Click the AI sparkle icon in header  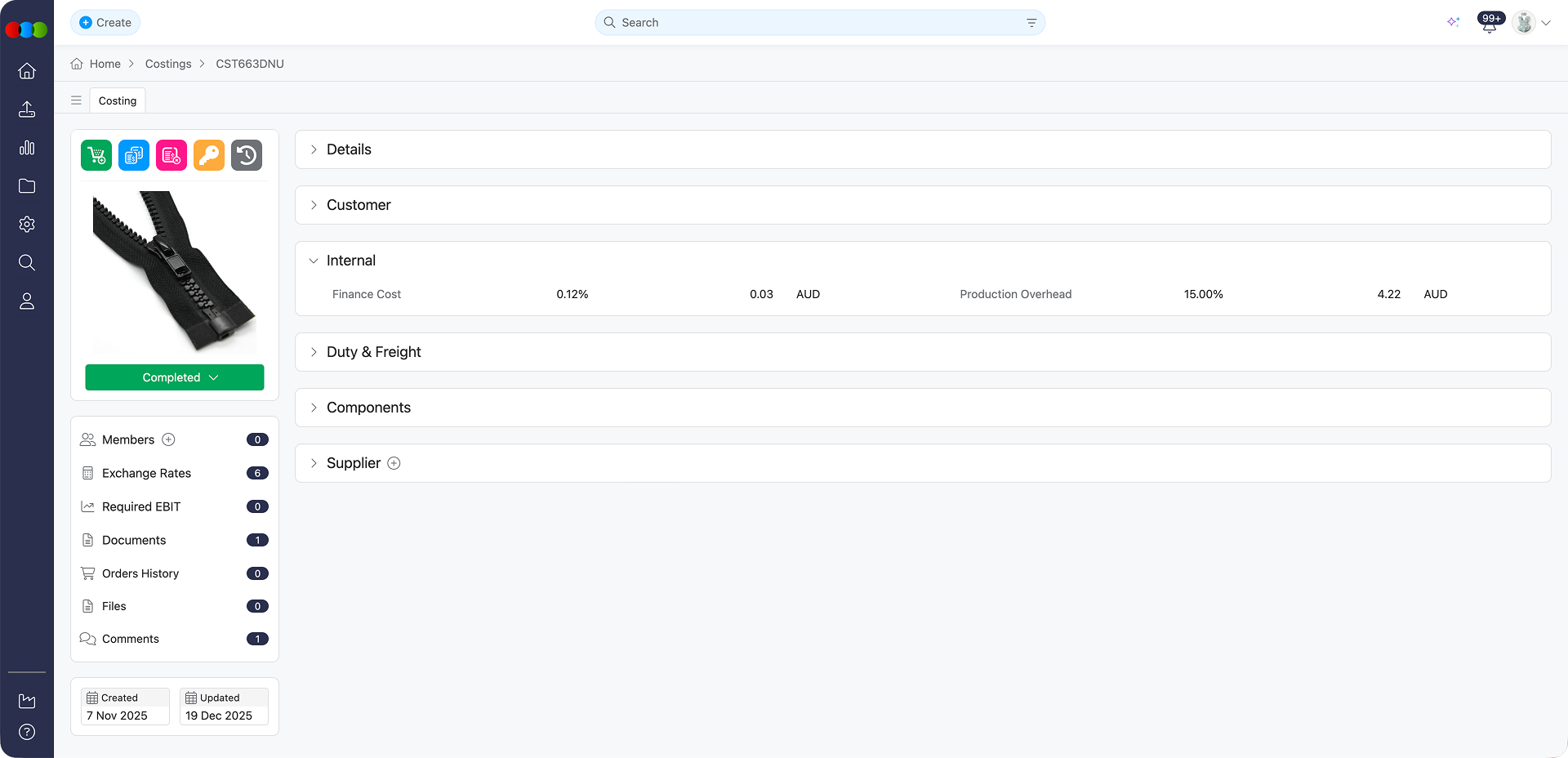(1454, 22)
